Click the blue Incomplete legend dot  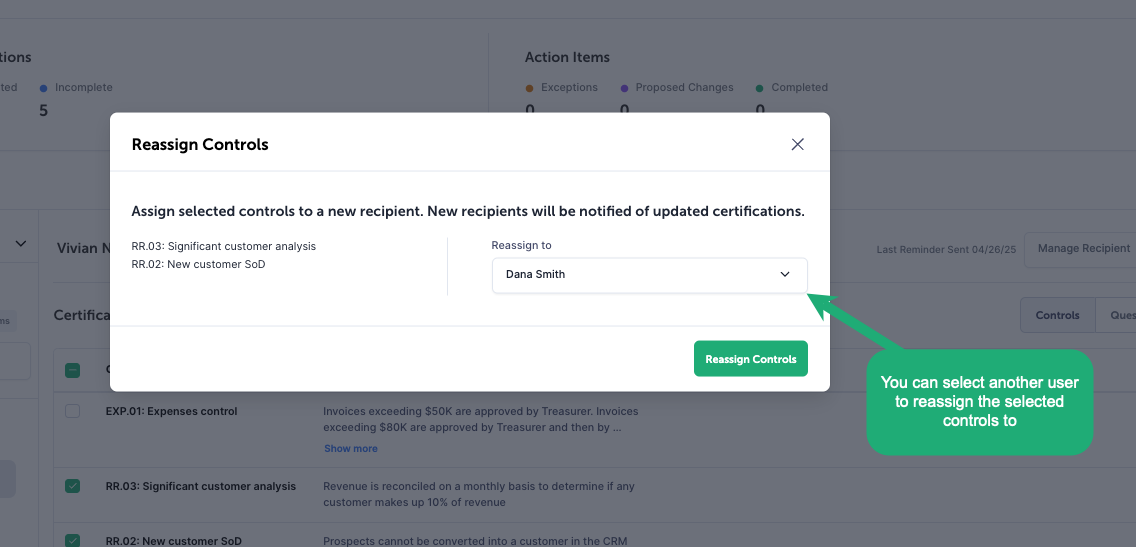[44, 88]
